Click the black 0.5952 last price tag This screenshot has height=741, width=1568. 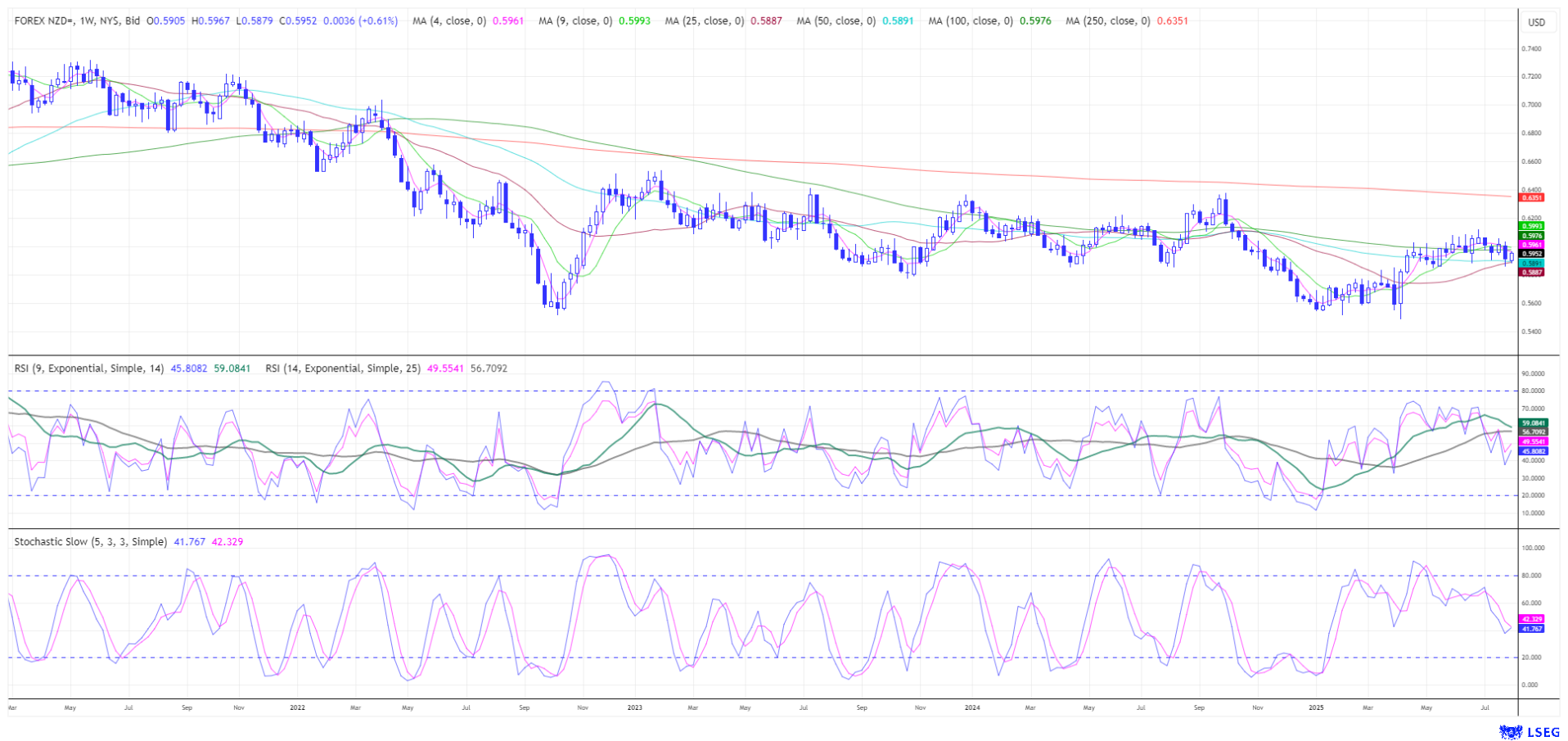pyautogui.click(x=1531, y=254)
